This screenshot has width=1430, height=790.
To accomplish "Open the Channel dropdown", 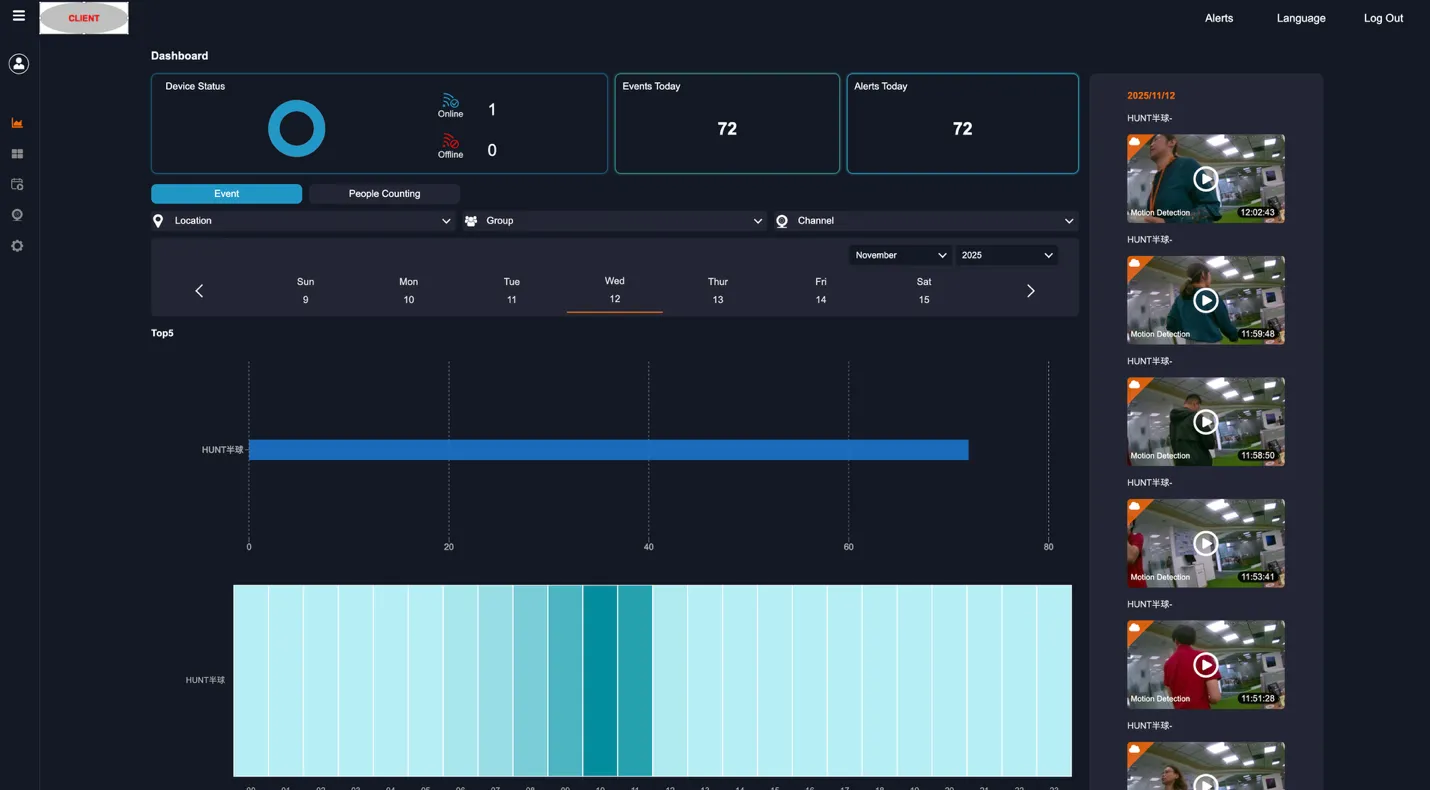I will pos(925,220).
